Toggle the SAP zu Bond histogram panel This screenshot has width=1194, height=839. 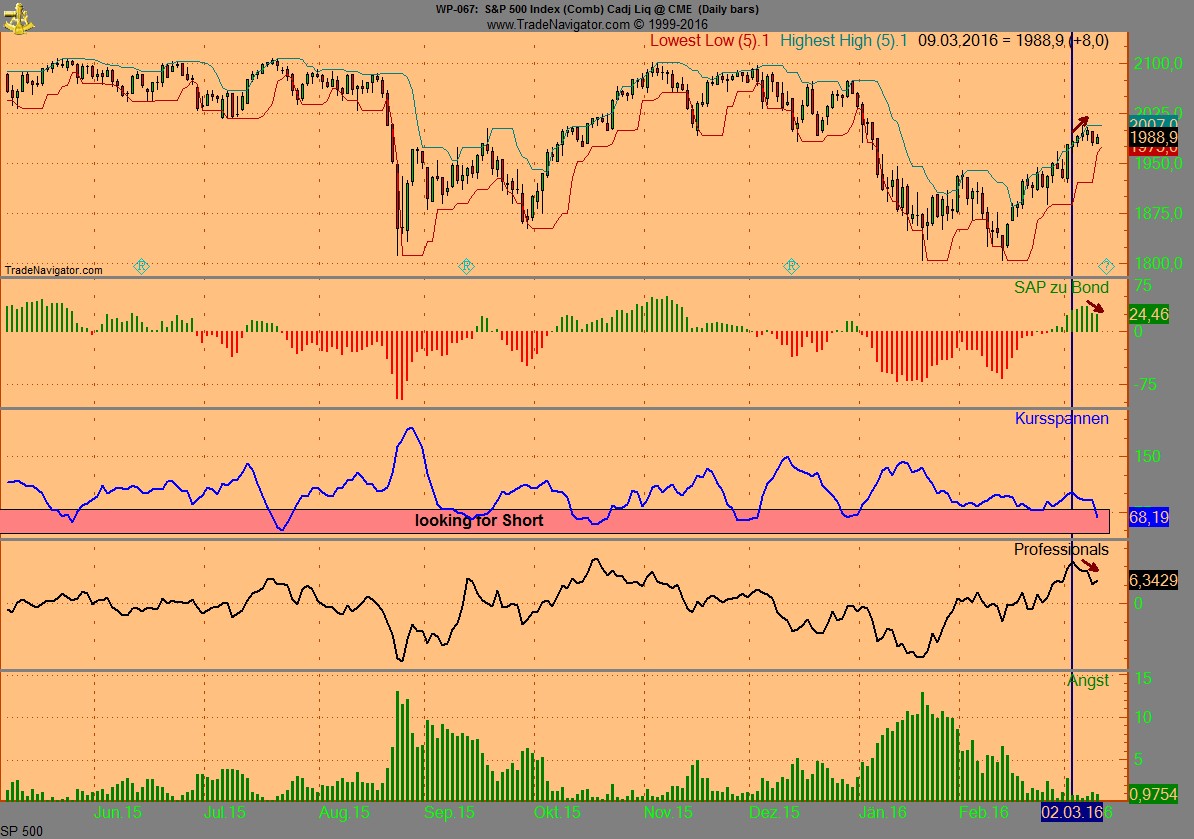coord(1063,287)
